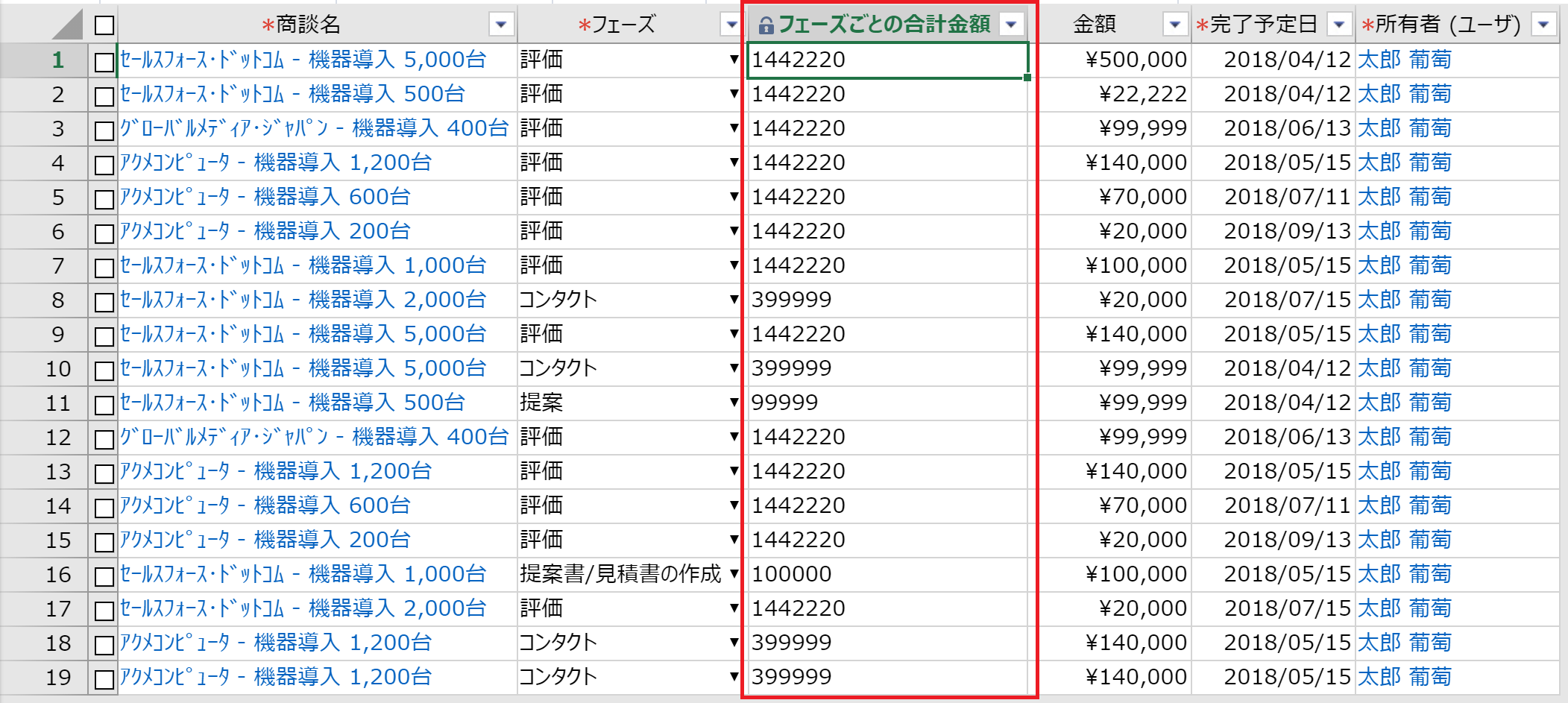1568x703 pixels.
Task: Check the checkbox in row 3
Action: pos(104,130)
